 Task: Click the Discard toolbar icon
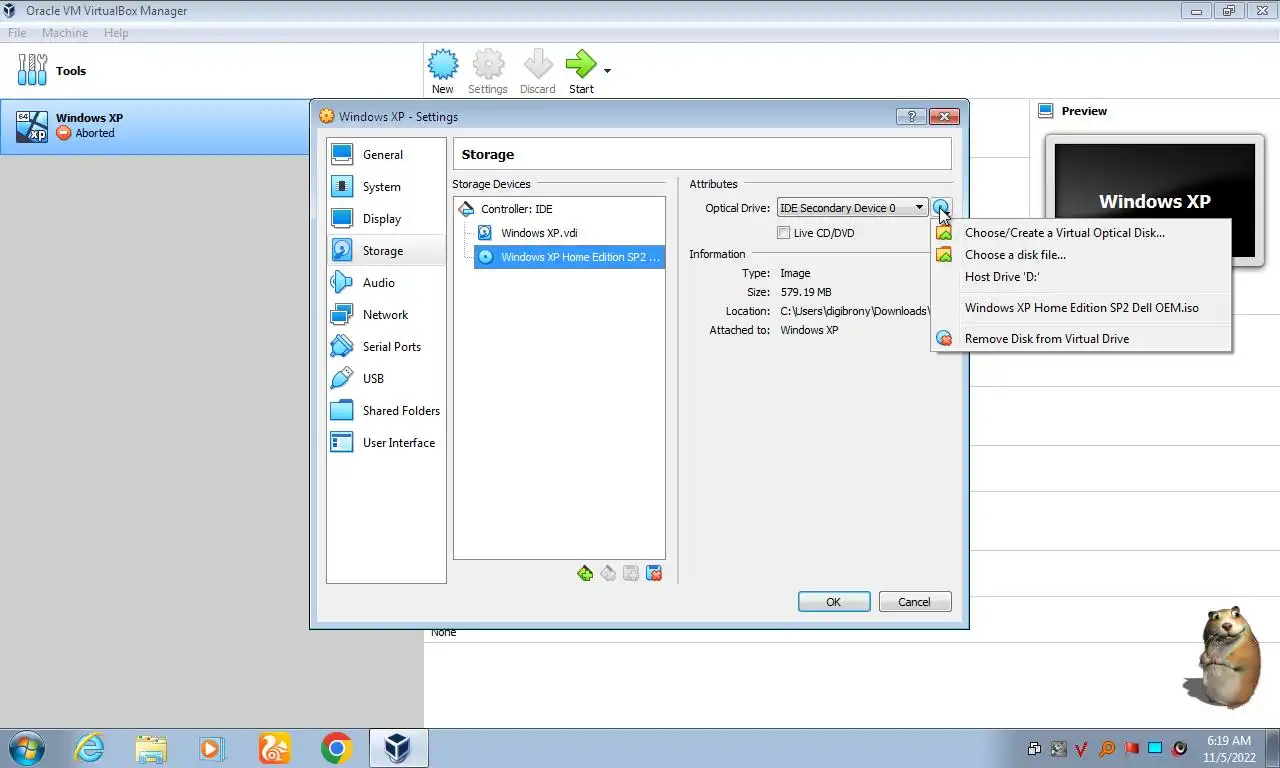coord(538,65)
